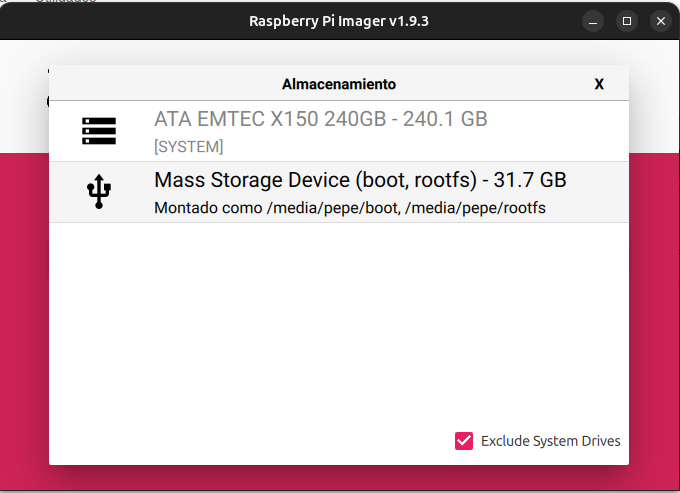This screenshot has width=680, height=493.
Task: Click the hard drive icon for ATA EMTEC
Action: (x=99, y=131)
